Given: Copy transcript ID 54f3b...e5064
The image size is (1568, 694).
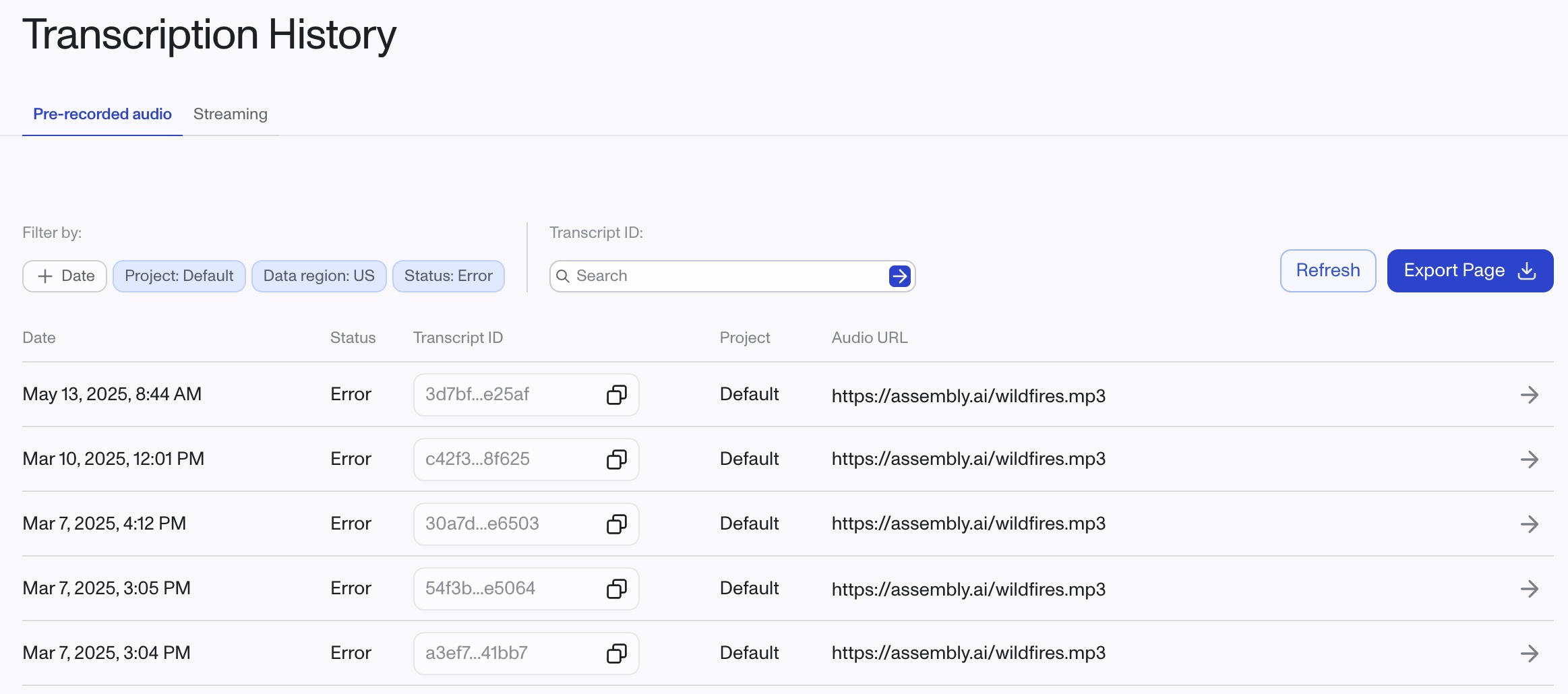Looking at the screenshot, I should point(616,589).
